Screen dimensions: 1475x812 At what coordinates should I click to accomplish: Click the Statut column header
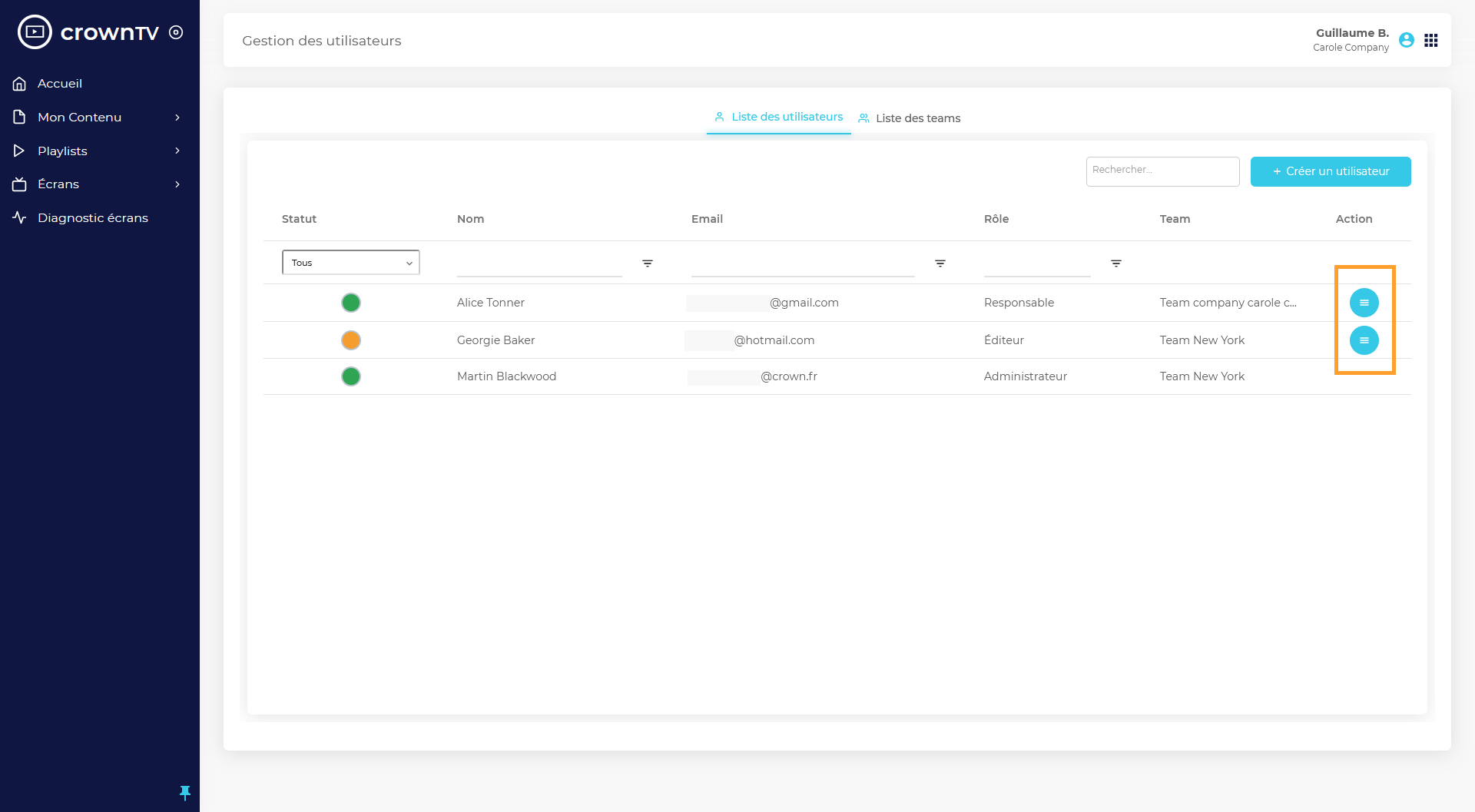(x=299, y=219)
